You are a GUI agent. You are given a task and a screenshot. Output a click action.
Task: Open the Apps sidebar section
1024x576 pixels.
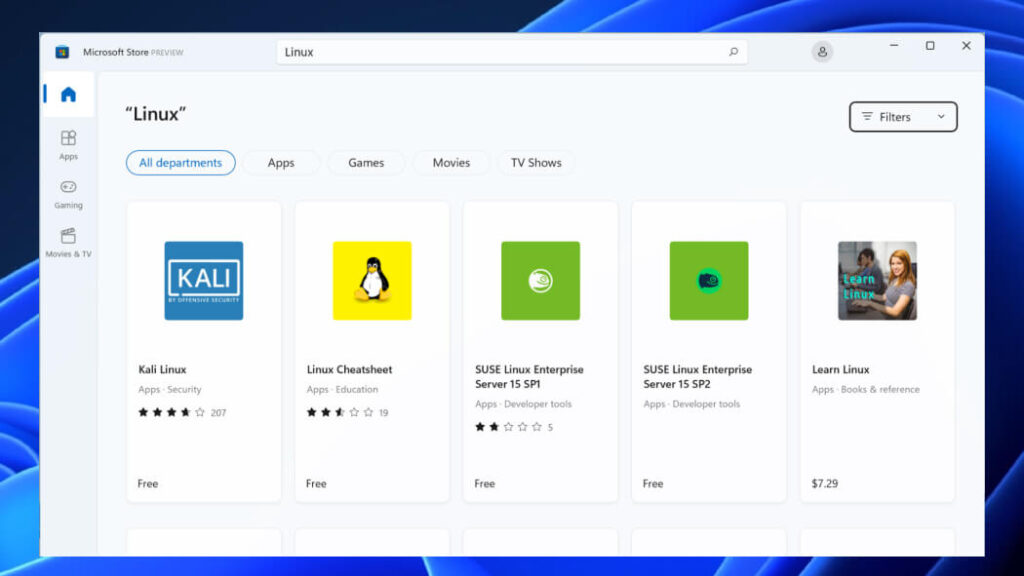point(68,145)
